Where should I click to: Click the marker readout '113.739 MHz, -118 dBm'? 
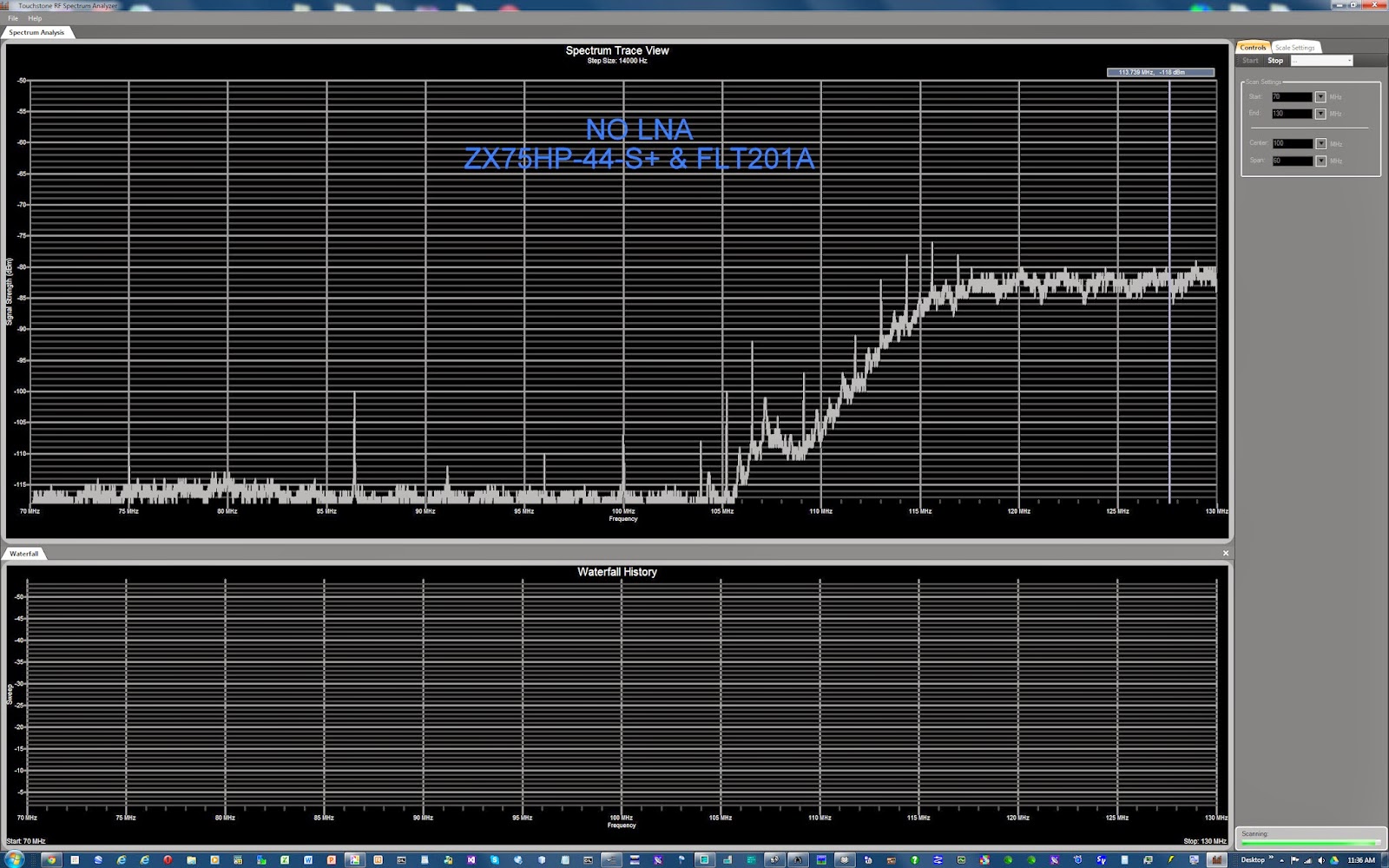click(x=1161, y=72)
